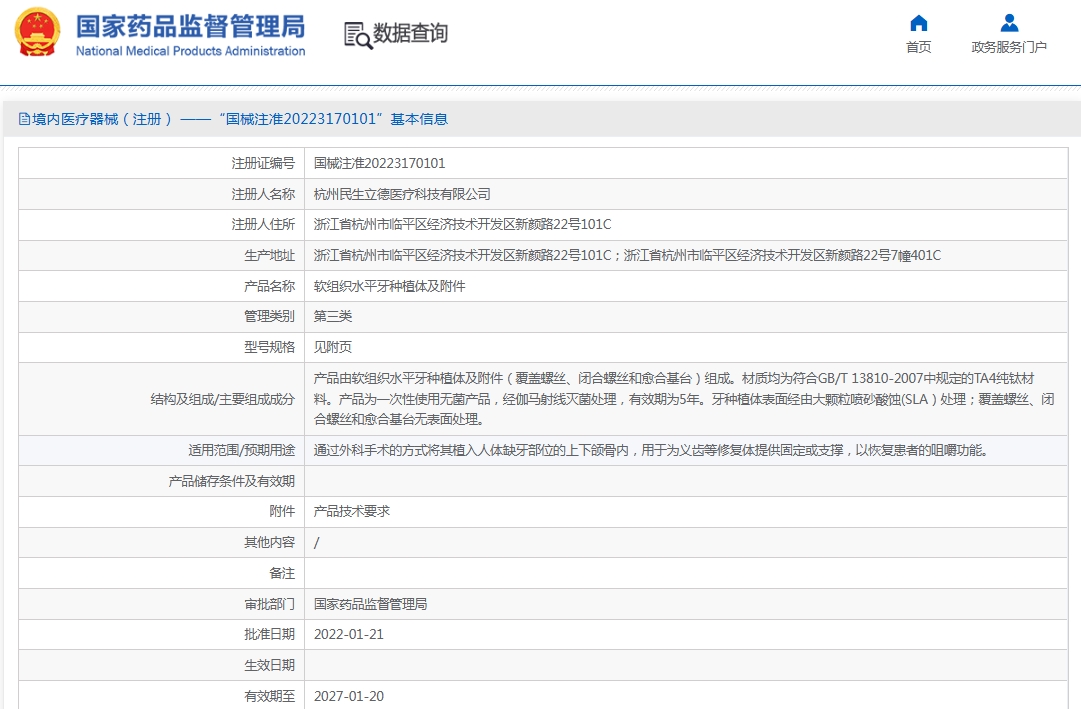This screenshot has height=709, width=1081.
Task: Open 政务服务门户 user portal icon
Action: [1009, 23]
